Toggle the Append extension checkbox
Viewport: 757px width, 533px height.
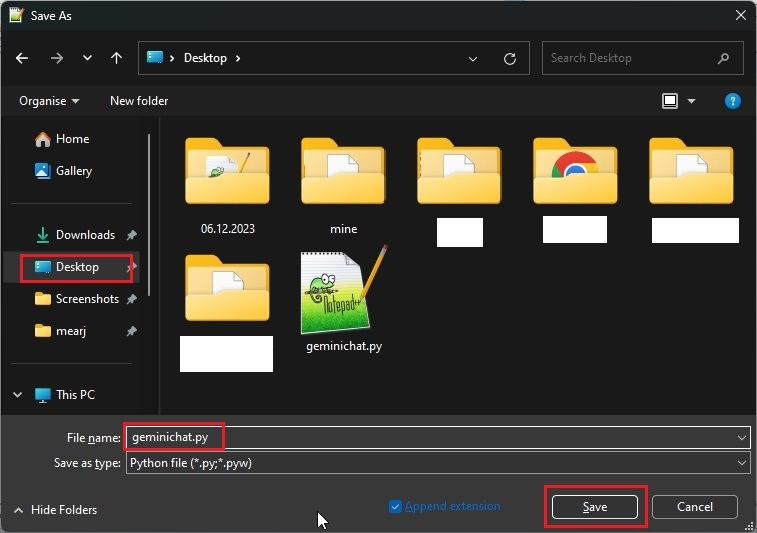[x=395, y=507]
